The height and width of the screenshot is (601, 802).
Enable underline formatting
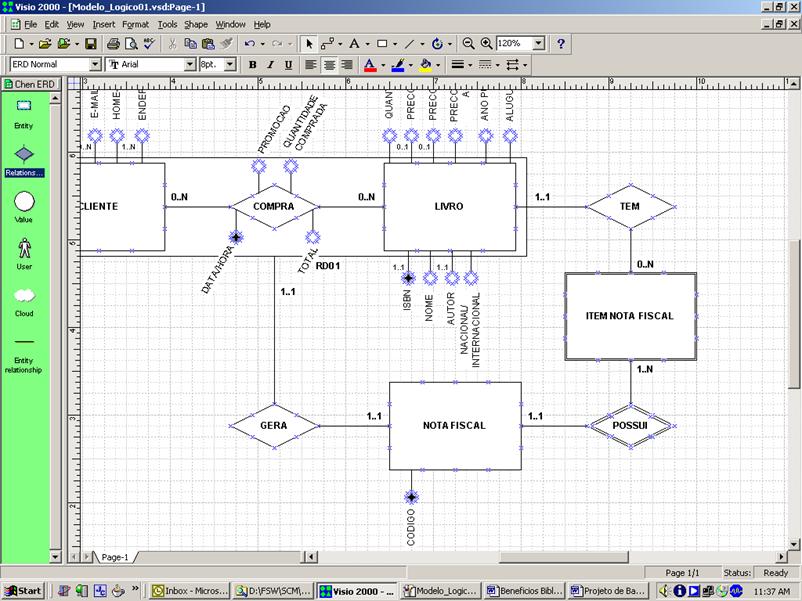tap(289, 63)
